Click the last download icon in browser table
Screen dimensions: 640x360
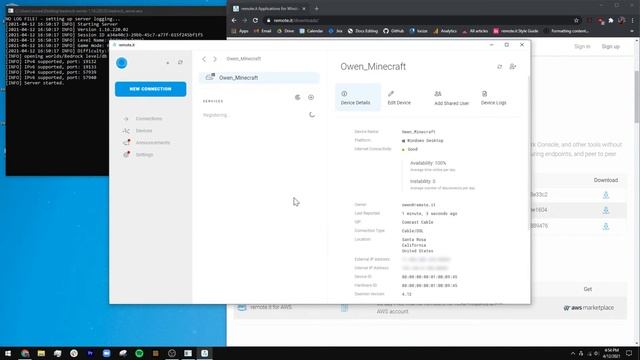pyautogui.click(x=606, y=226)
